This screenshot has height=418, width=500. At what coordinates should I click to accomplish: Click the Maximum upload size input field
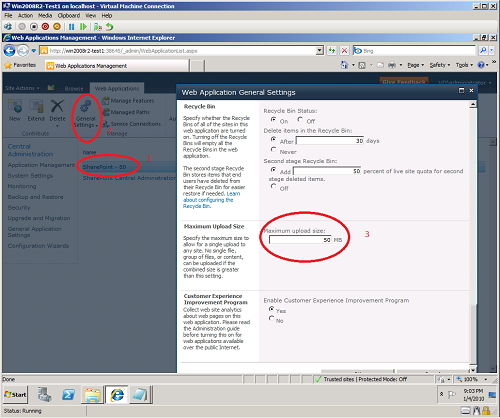click(x=300, y=240)
